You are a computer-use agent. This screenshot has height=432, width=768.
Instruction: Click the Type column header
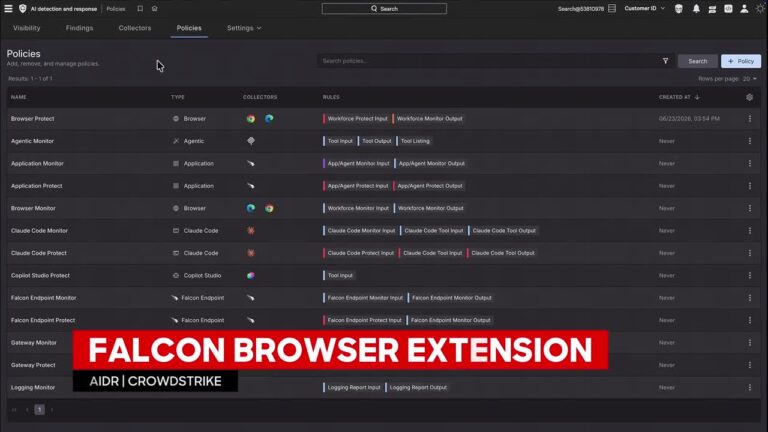click(178, 97)
